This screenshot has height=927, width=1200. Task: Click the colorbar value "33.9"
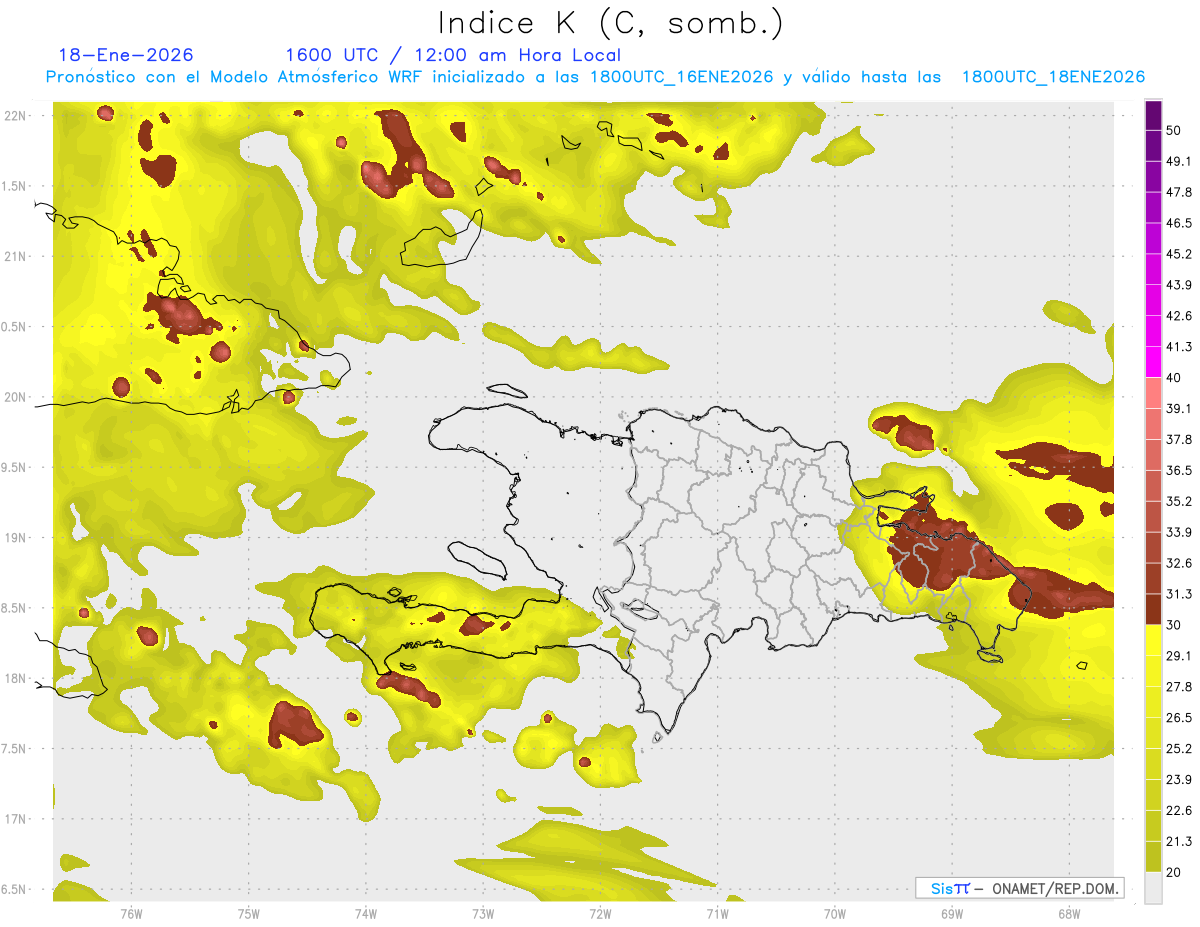[1179, 532]
